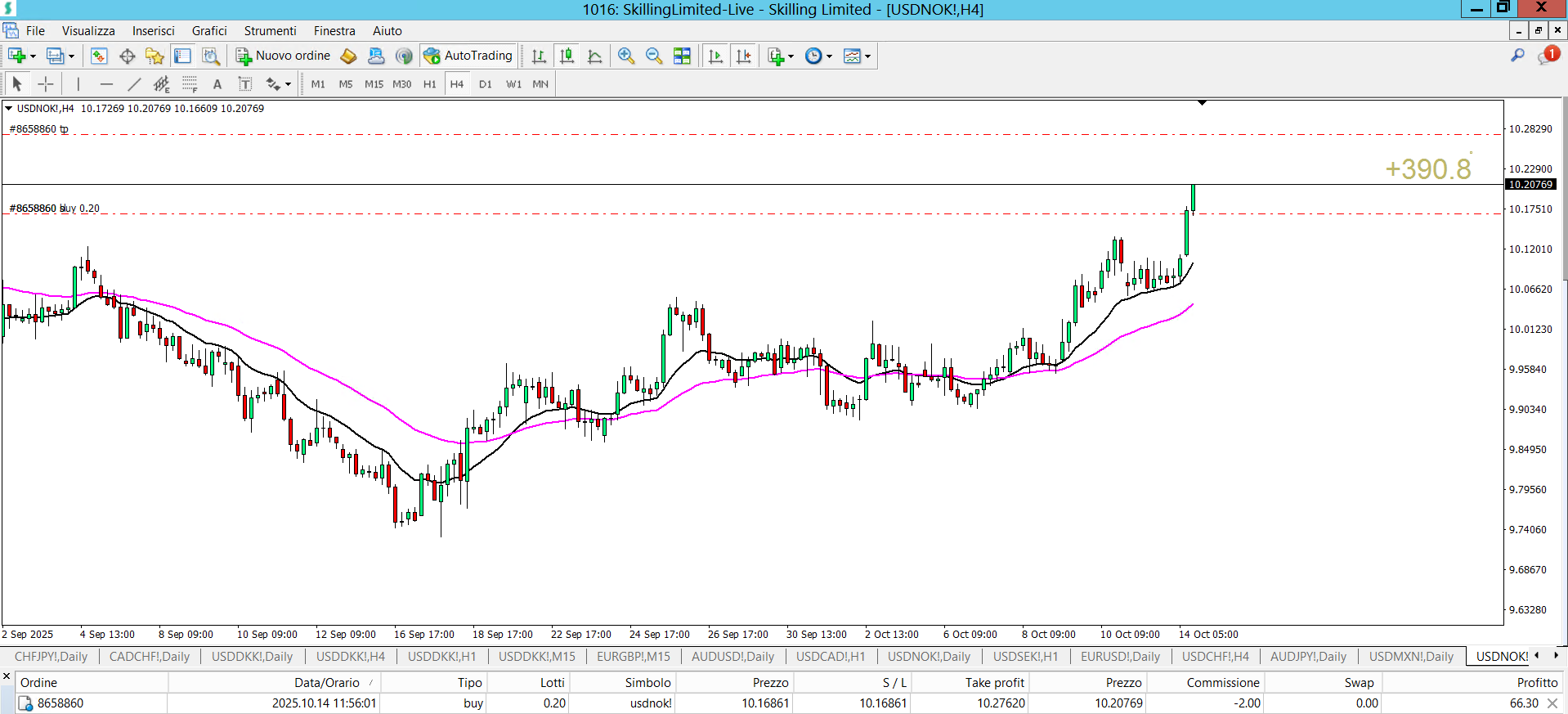Zoom in on the chart

626,56
